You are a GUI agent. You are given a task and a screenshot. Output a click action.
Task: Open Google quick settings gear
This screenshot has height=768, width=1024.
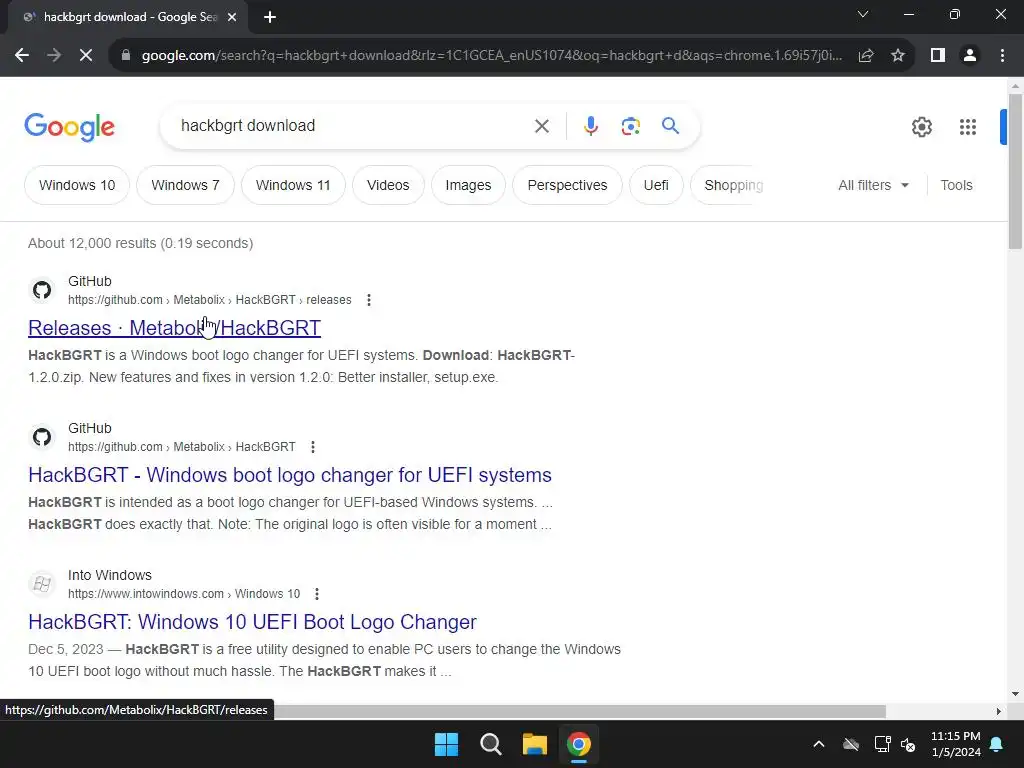(x=921, y=127)
